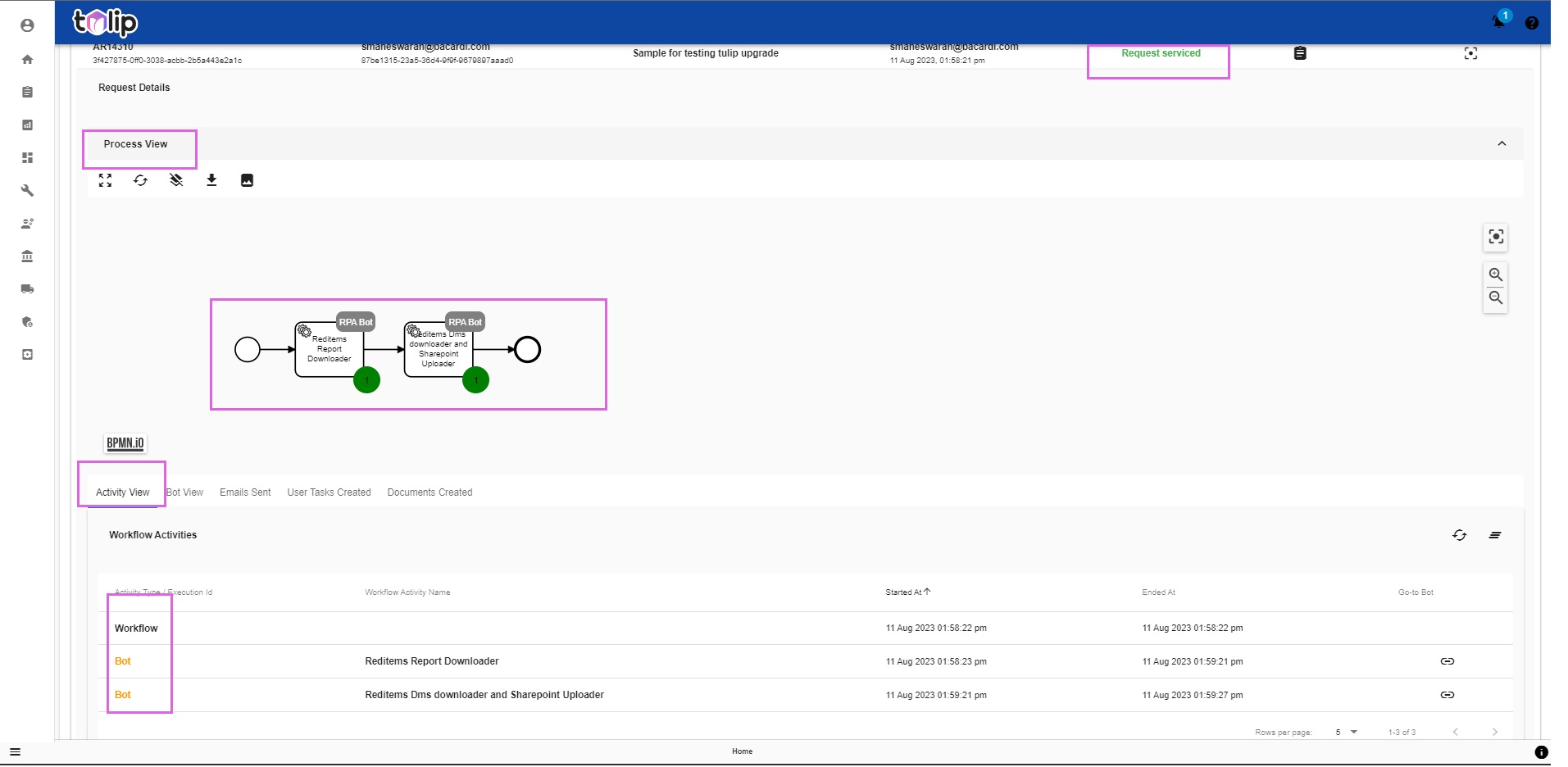1568x767 pixels.
Task: Select the Reditems Dms downloader task node
Action: pyautogui.click(x=439, y=349)
